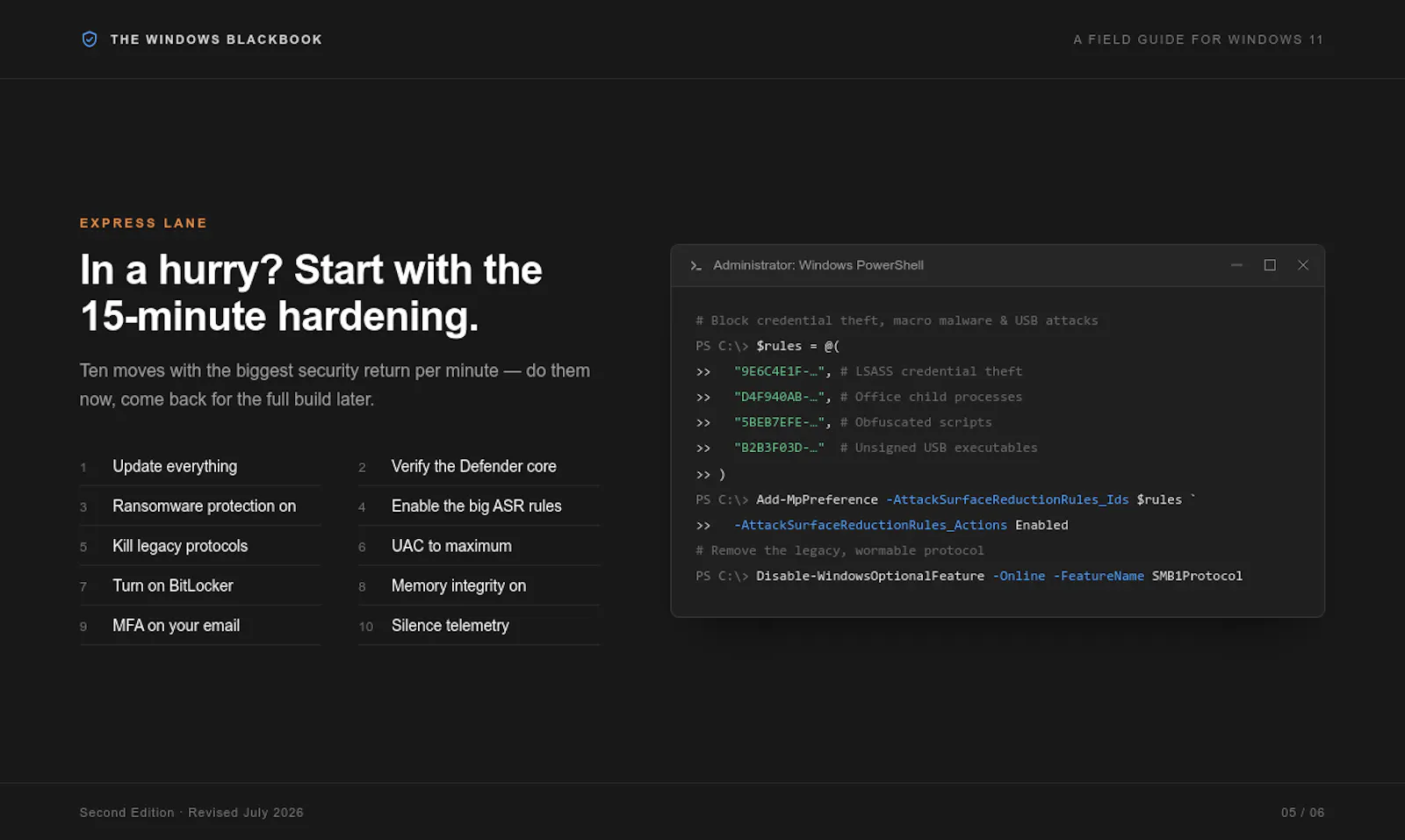
Task: Click the -Online parameter
Action: [x=1019, y=576]
